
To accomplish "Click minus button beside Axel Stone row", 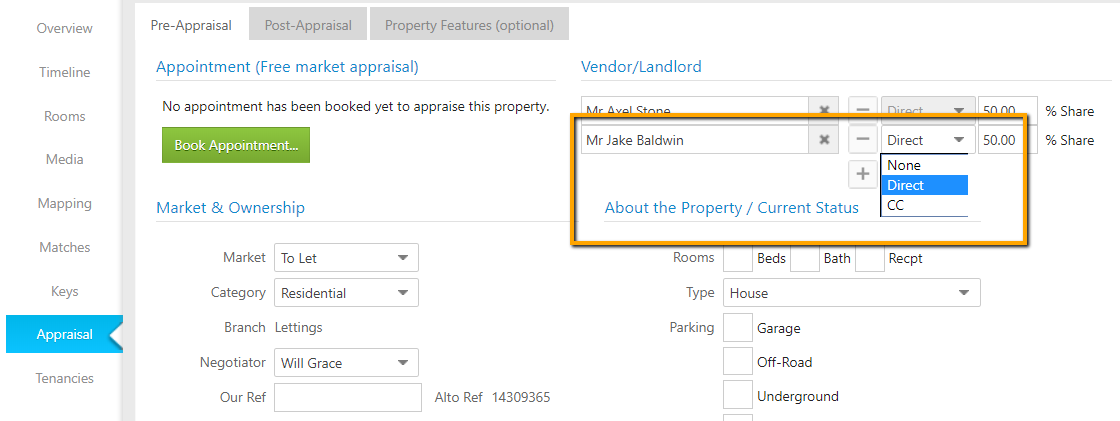I will 863,109.
